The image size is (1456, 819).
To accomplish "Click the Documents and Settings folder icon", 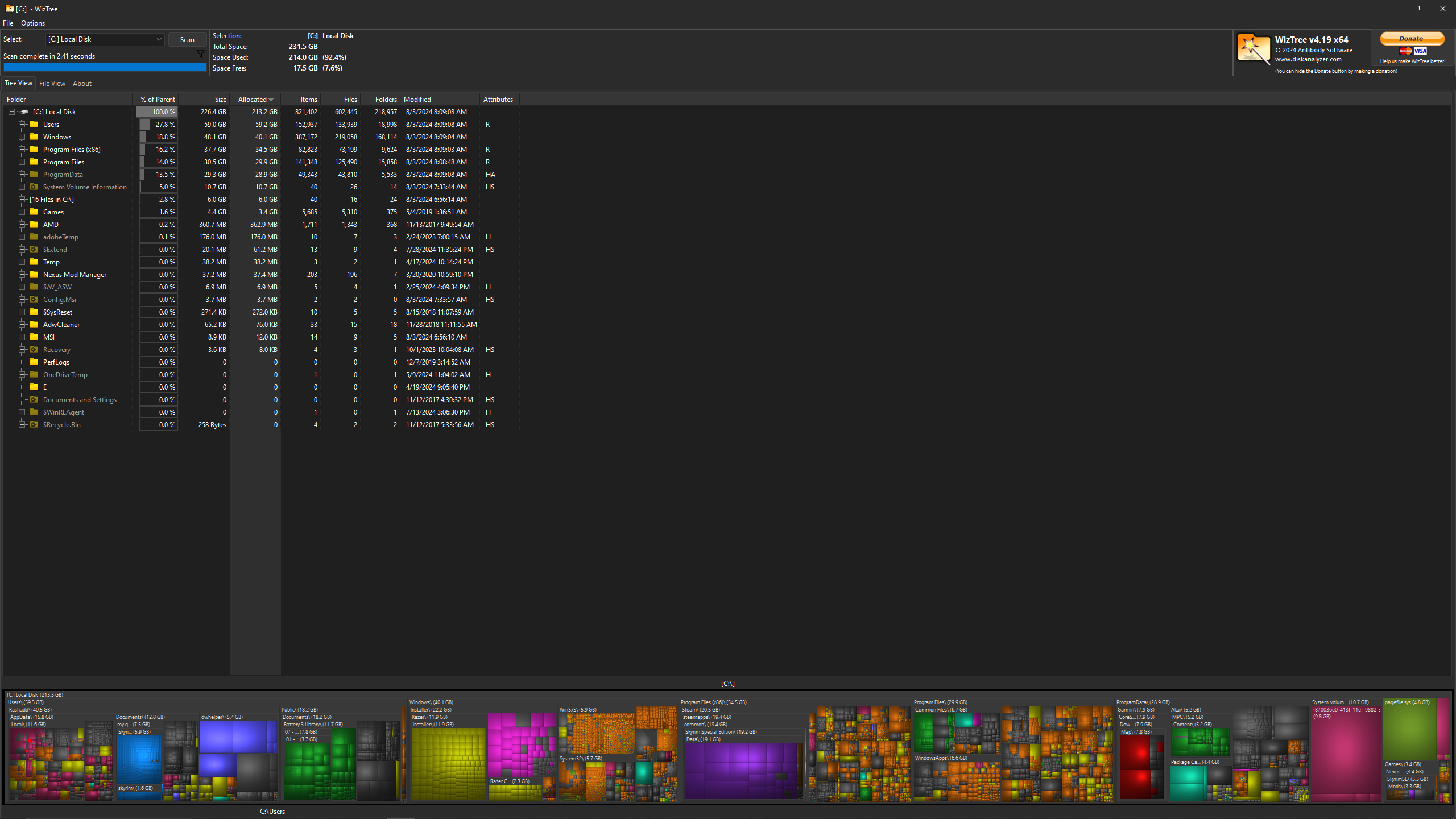I will 34,399.
